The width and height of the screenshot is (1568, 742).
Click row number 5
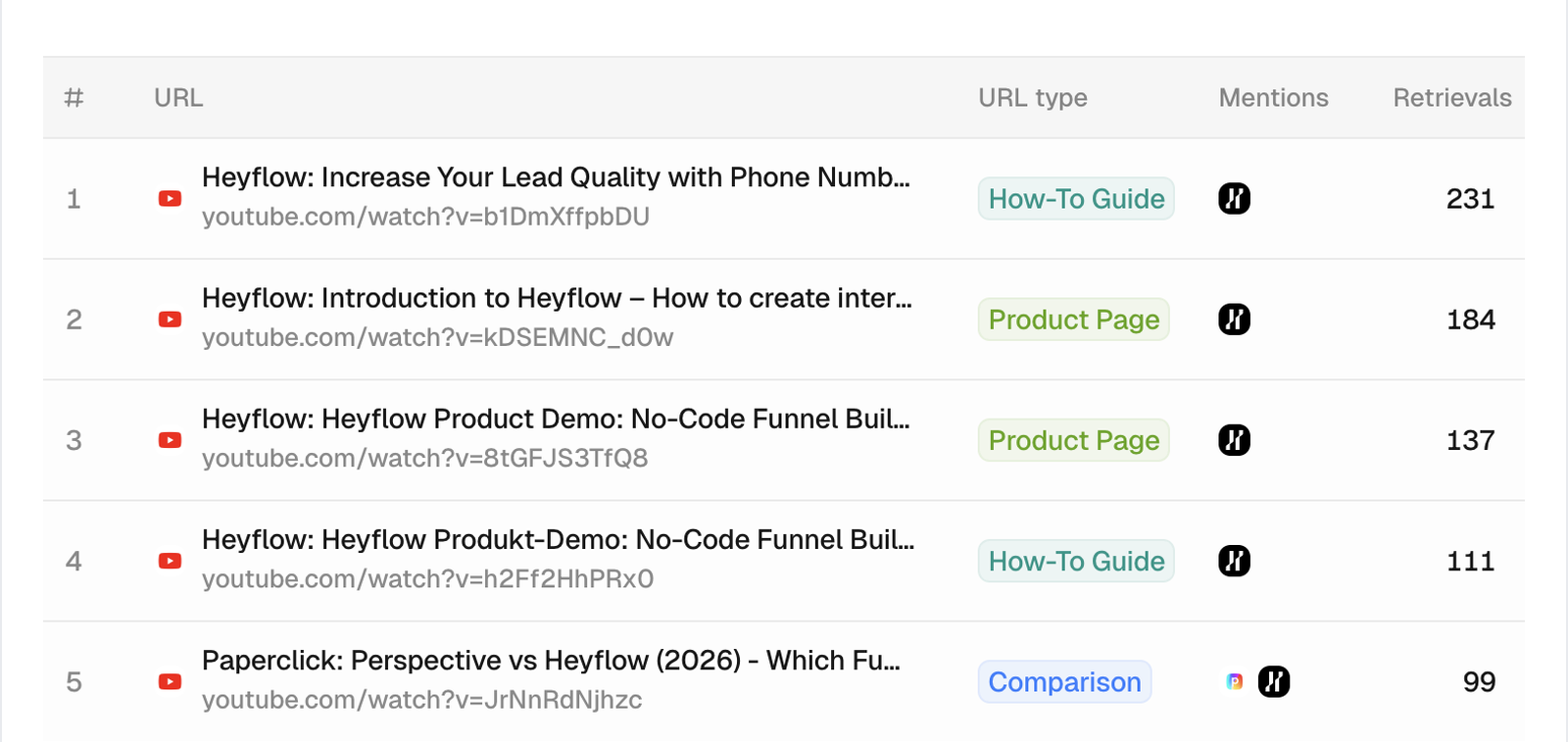[73, 681]
